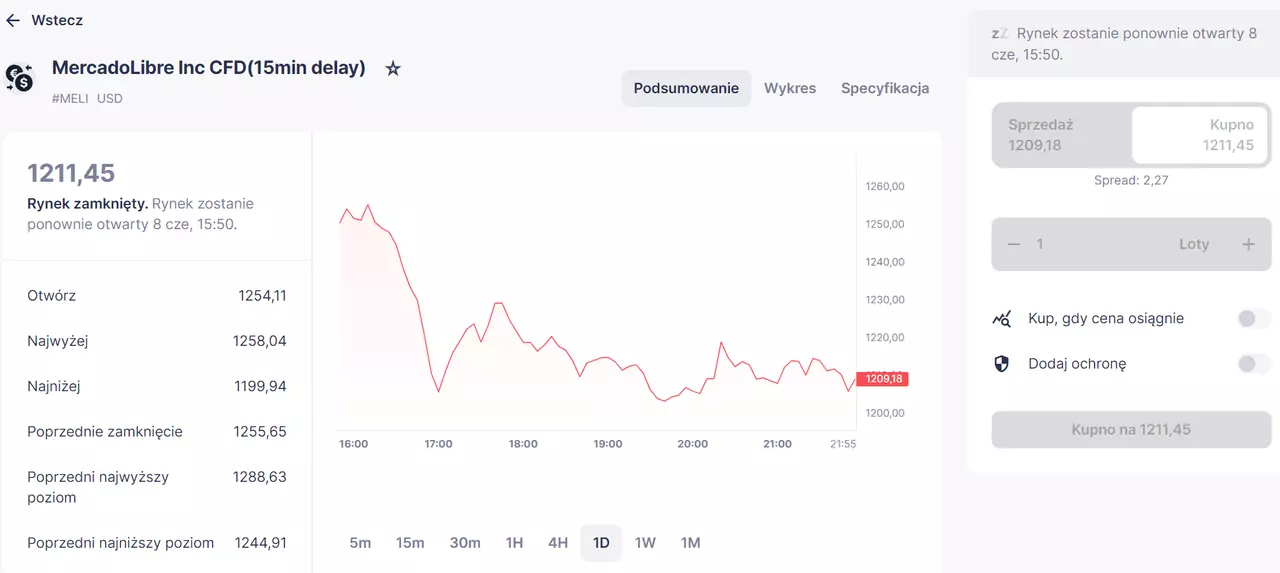Open the Wykres tab

pos(790,88)
